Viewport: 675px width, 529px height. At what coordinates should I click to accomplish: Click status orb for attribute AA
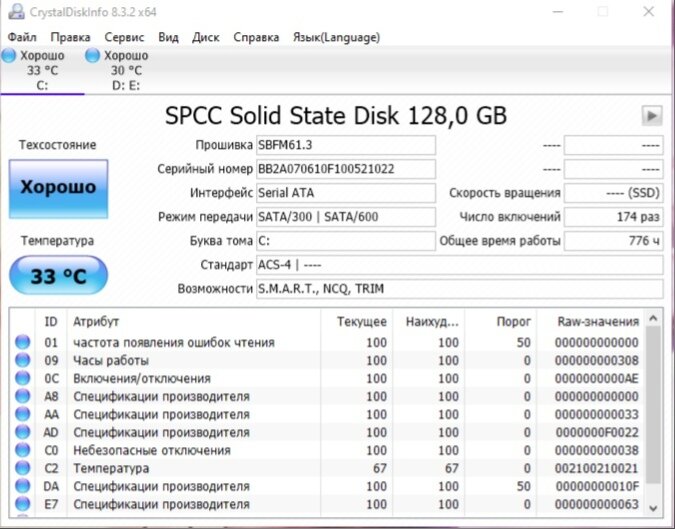click(22, 414)
